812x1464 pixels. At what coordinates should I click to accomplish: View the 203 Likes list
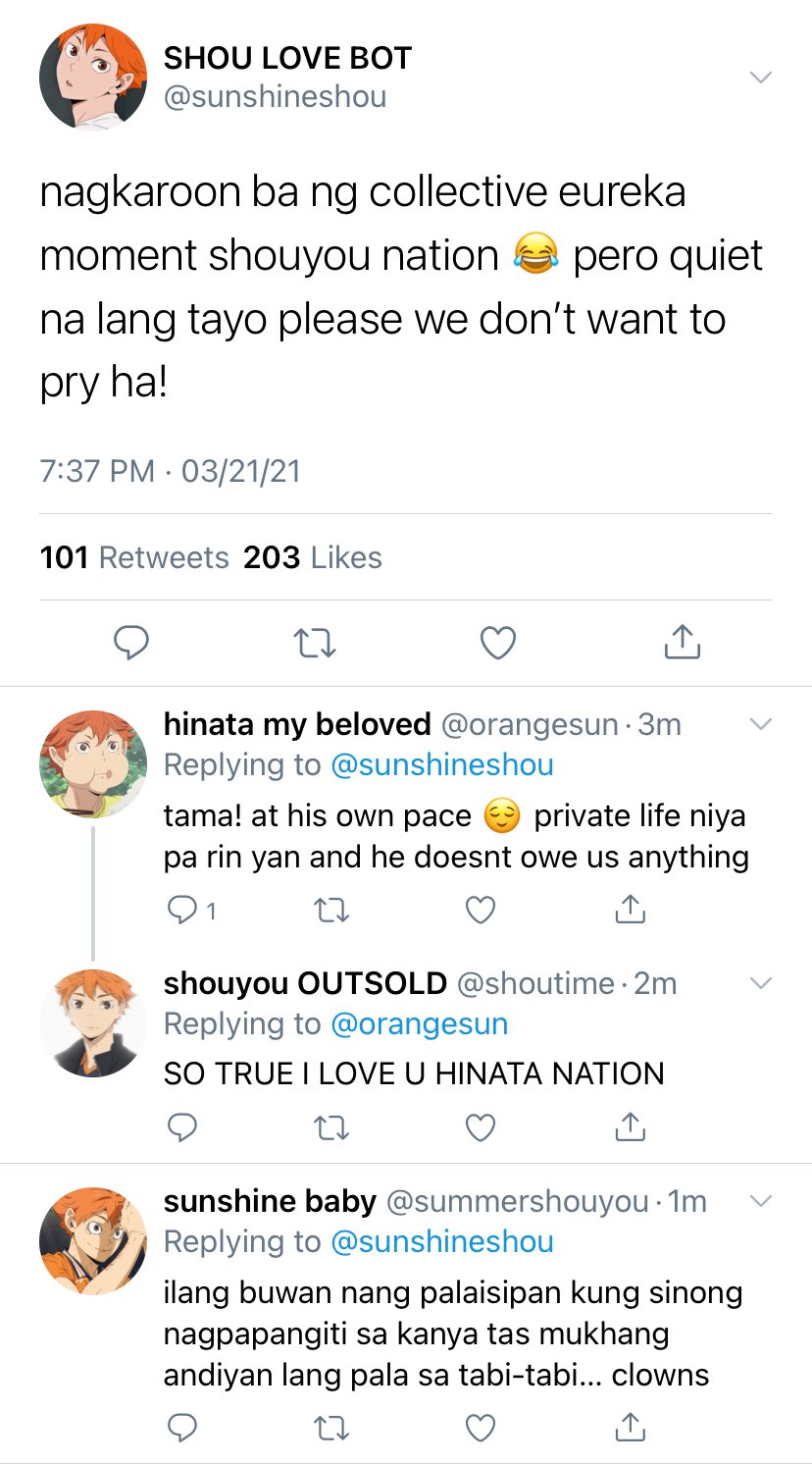313,557
